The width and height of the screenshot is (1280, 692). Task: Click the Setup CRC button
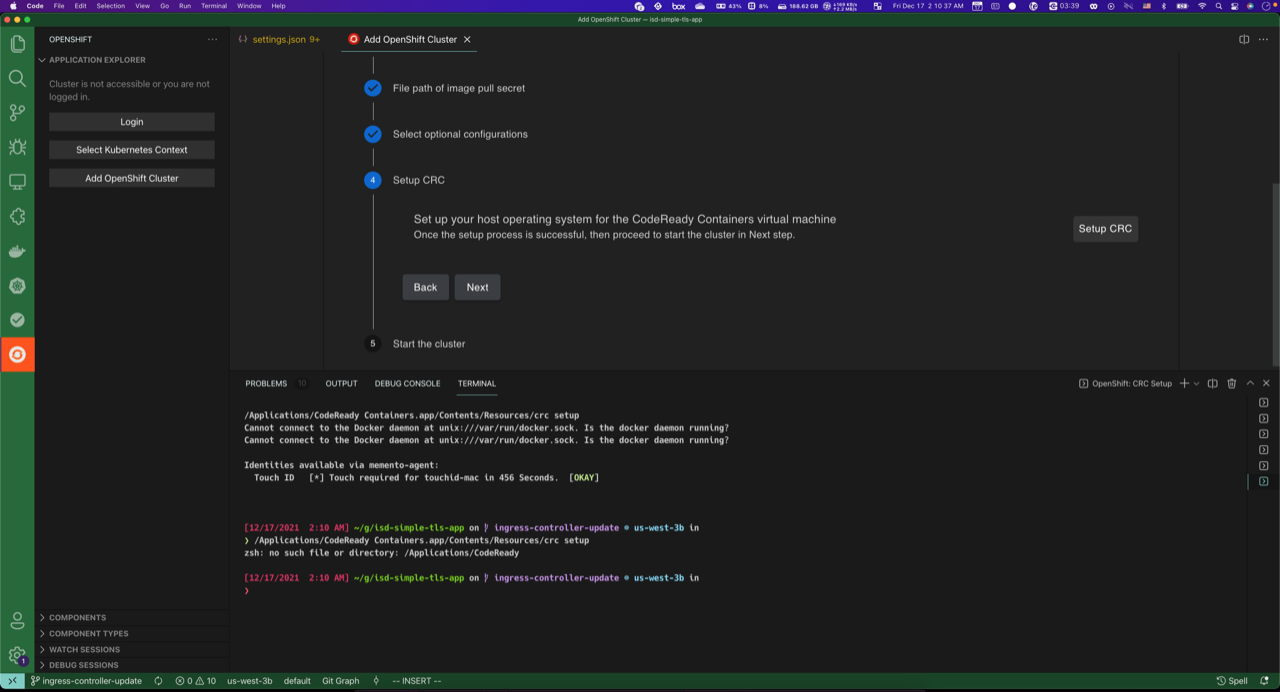pyautogui.click(x=1105, y=229)
